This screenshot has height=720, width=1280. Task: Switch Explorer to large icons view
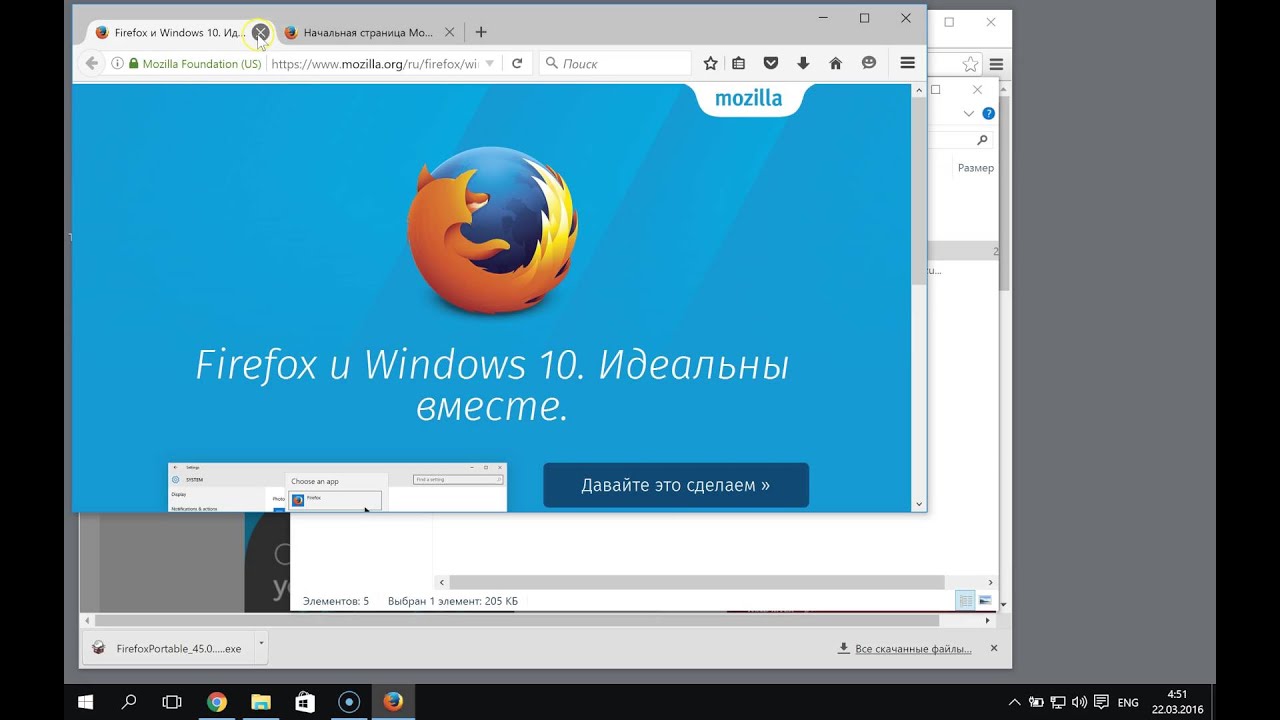[985, 601]
